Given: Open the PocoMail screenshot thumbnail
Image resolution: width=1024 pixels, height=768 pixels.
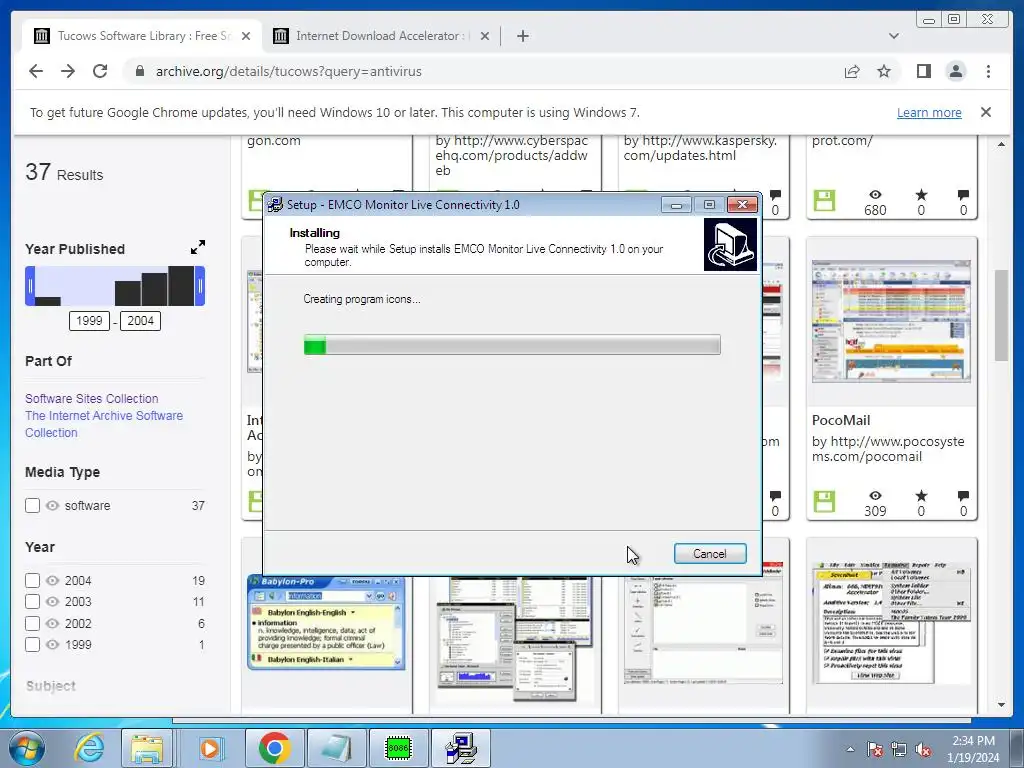Looking at the screenshot, I should click(891, 321).
